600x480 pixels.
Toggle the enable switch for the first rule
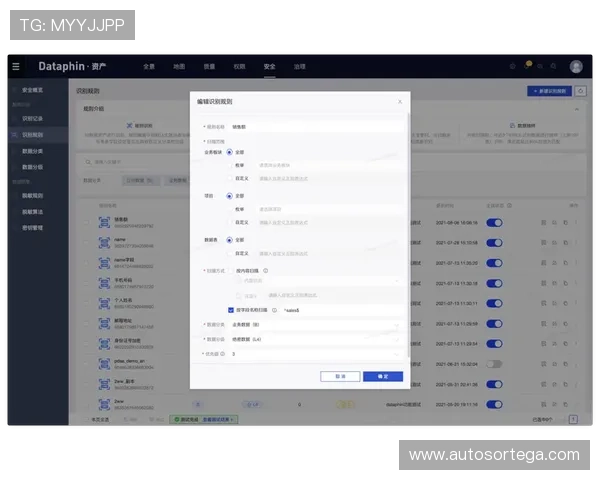pyautogui.click(x=494, y=223)
